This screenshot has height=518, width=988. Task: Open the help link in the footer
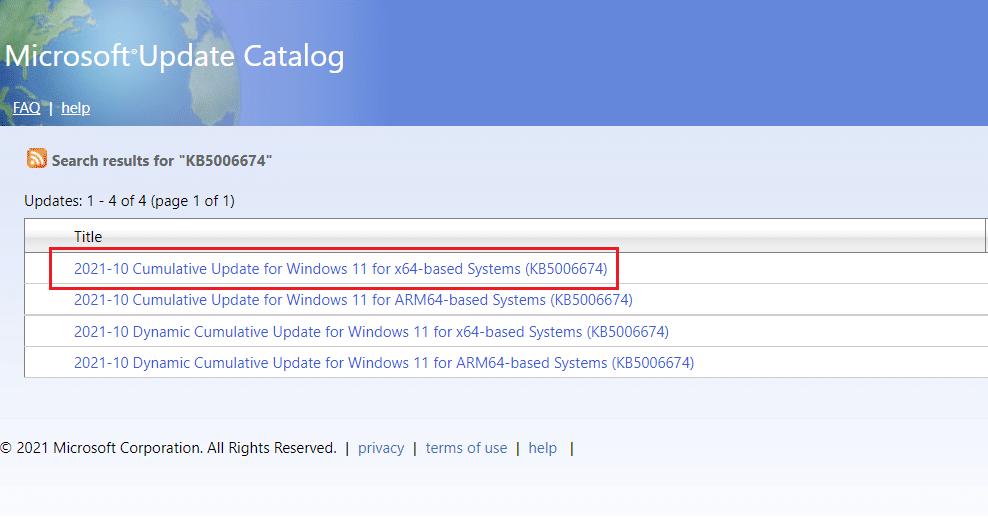(x=543, y=448)
